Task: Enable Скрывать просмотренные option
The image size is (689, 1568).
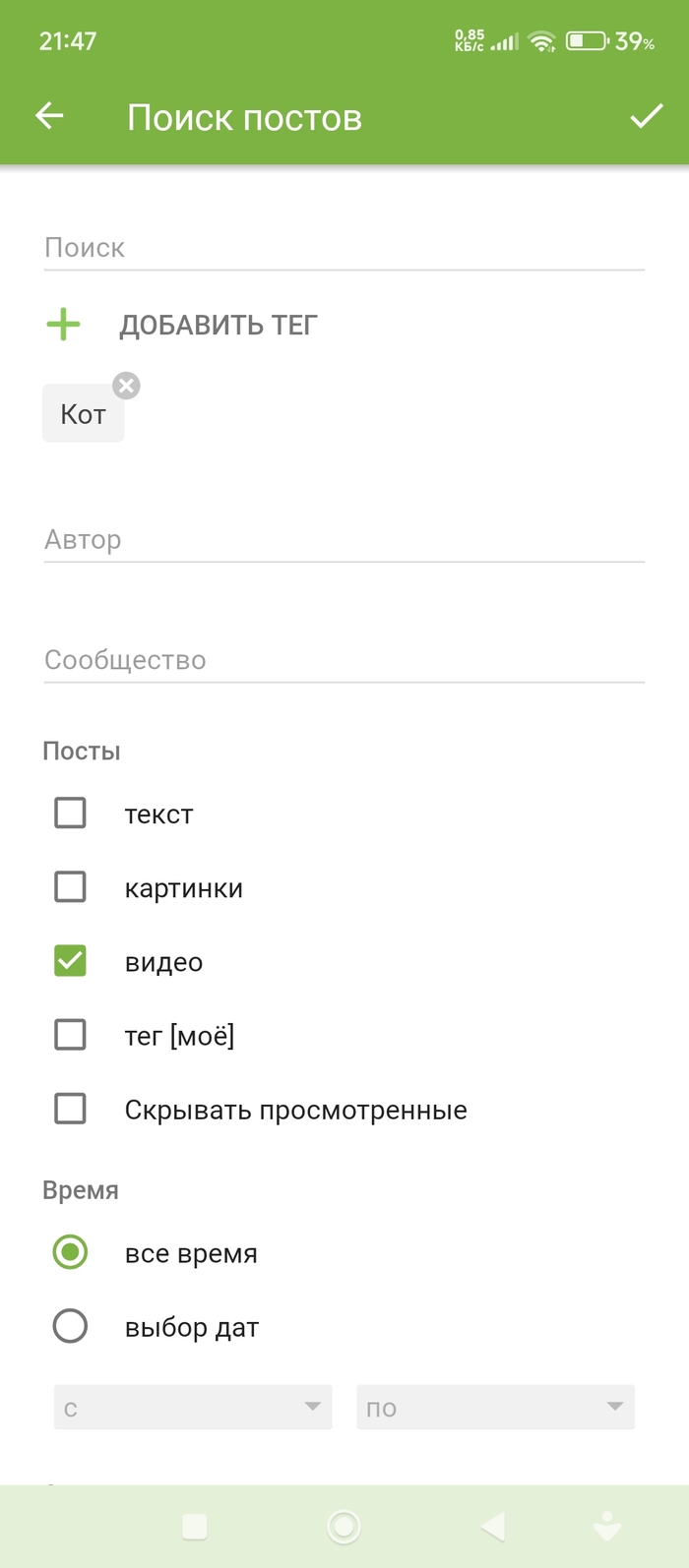Action: [x=70, y=1109]
